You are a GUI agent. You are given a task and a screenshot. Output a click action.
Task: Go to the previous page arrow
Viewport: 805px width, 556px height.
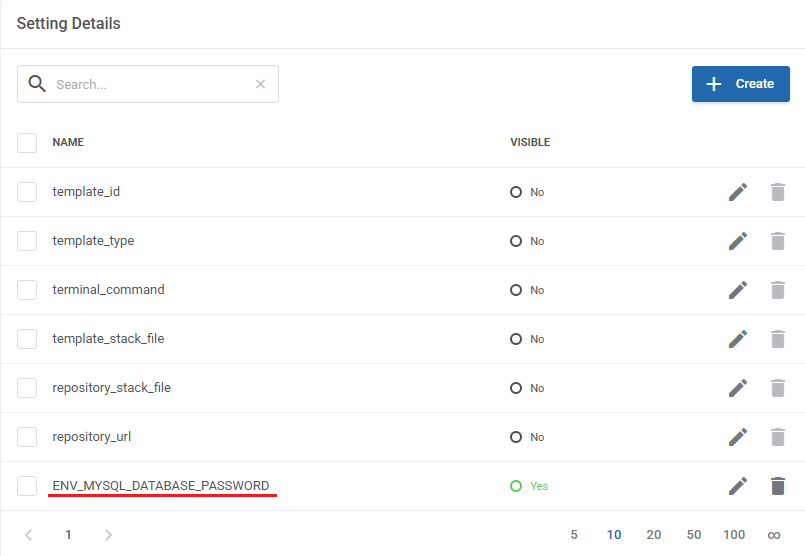coord(29,535)
